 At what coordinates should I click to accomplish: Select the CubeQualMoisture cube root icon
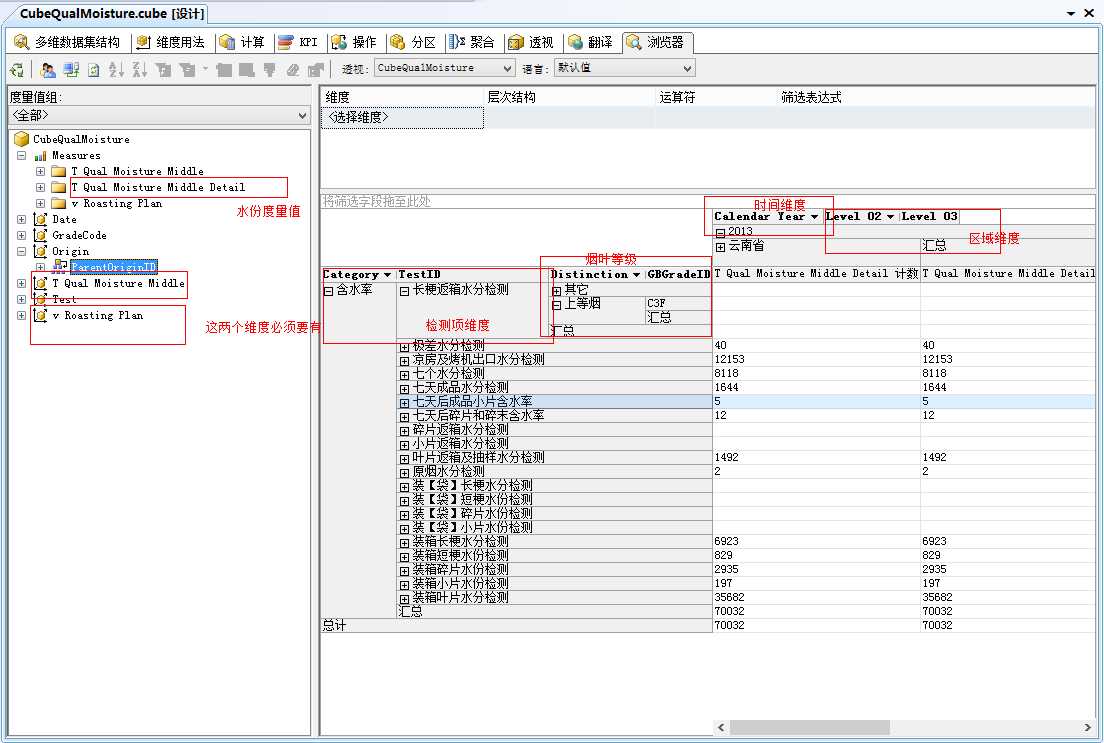point(22,139)
